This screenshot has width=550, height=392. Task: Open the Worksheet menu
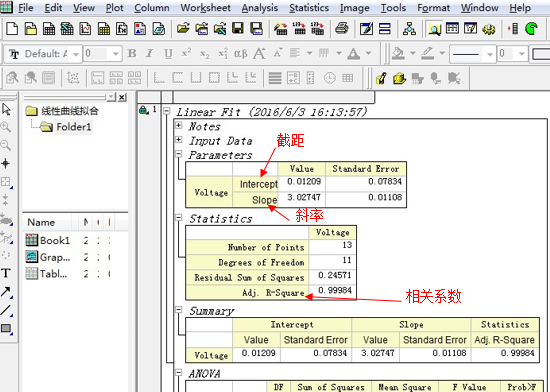tap(206, 8)
